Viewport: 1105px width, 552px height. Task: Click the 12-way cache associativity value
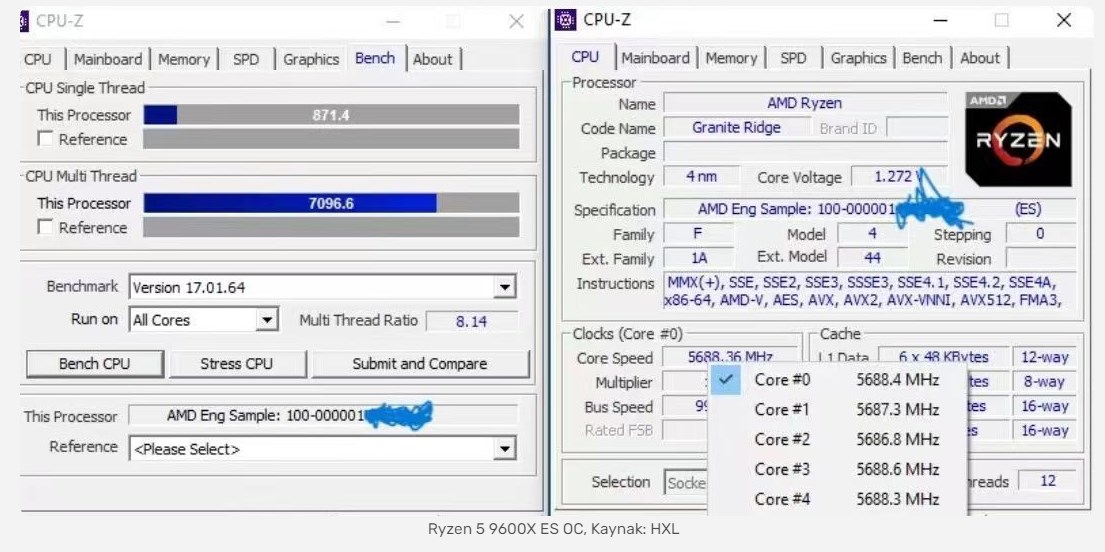[1044, 357]
